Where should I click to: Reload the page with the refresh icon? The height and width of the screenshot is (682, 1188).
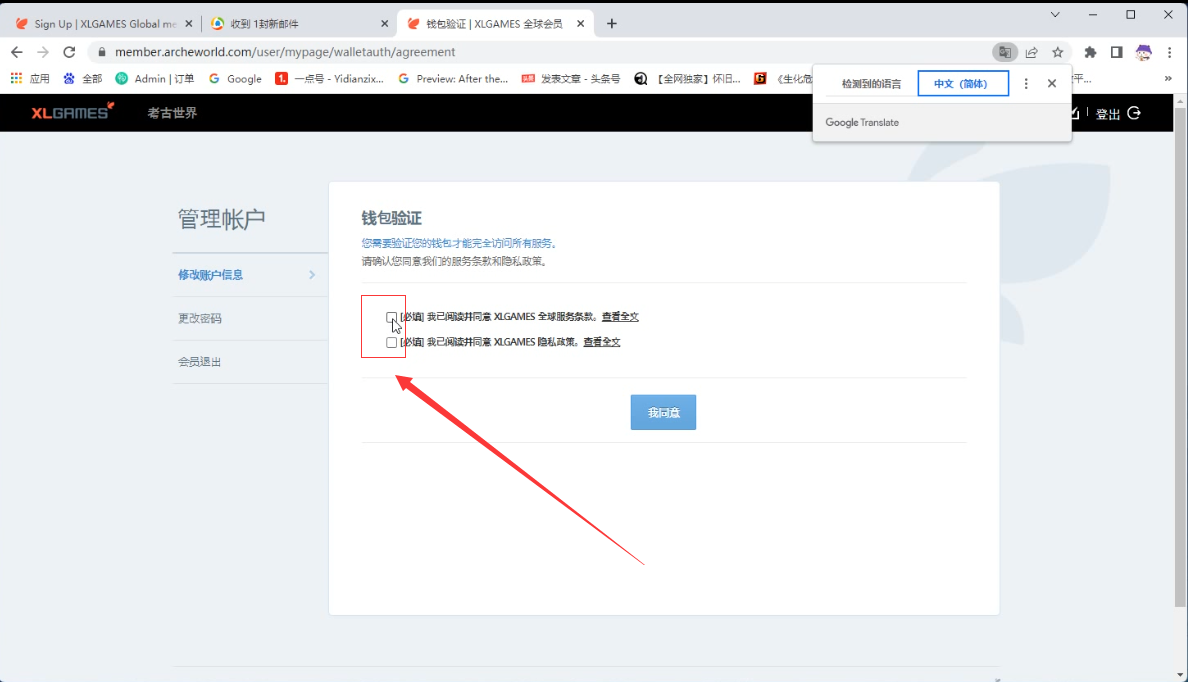click(69, 52)
